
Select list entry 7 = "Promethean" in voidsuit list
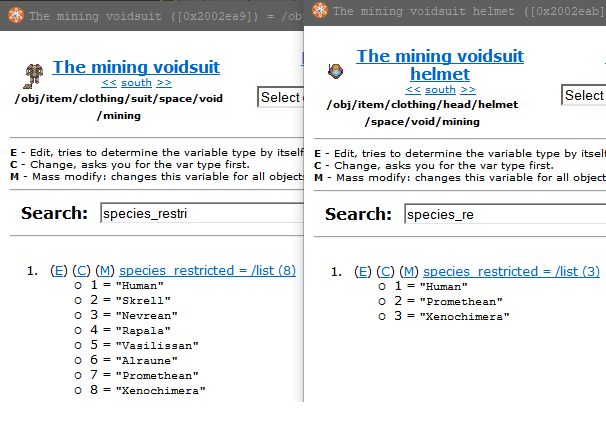[x=145, y=375]
